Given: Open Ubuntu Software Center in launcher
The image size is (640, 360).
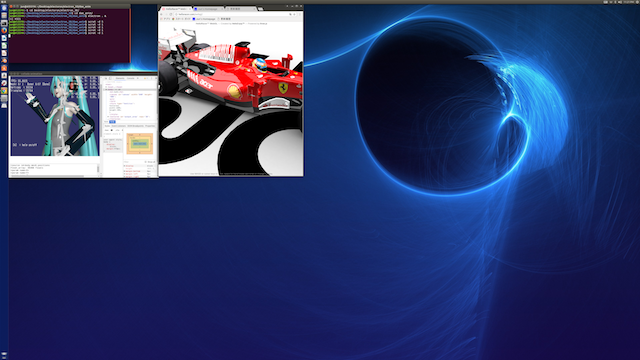Looking at the screenshot, I should [x=4, y=68].
